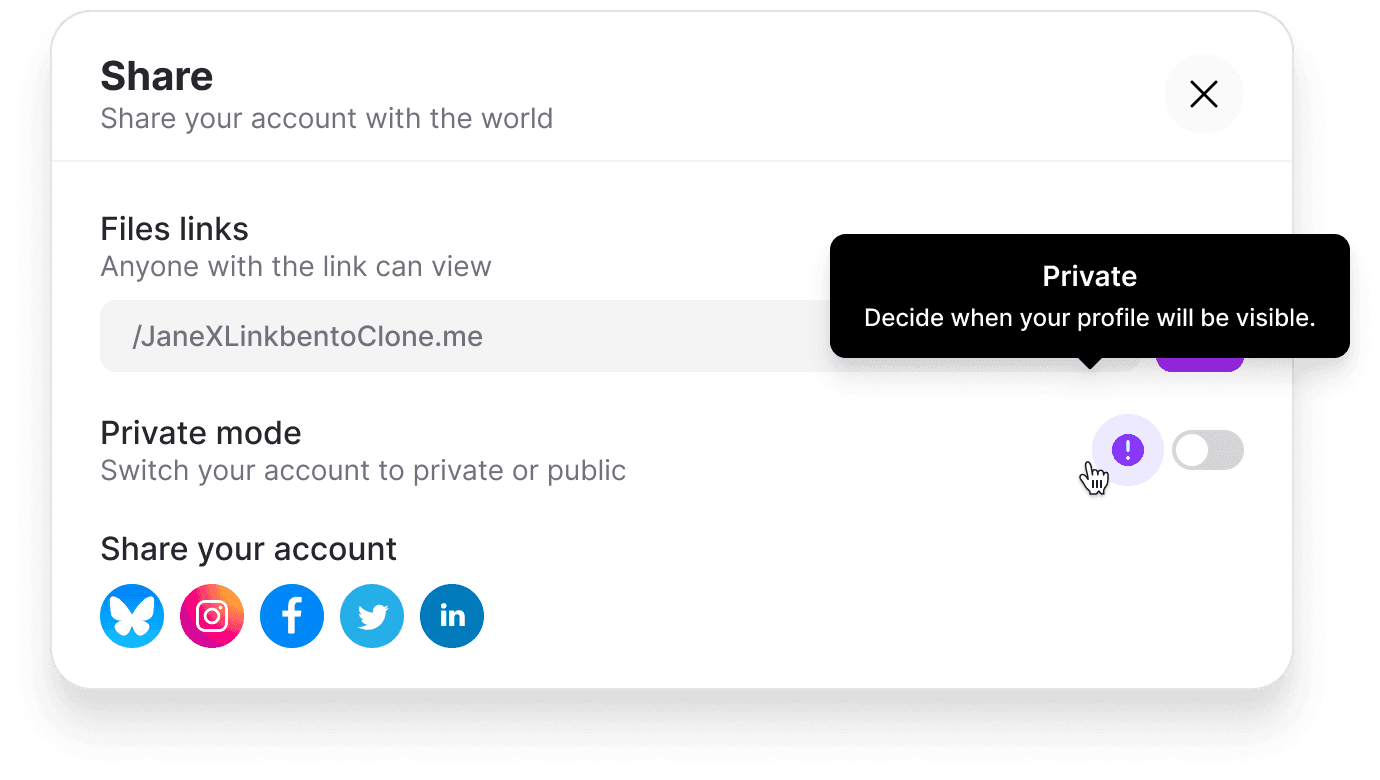
Task: Enable the Private mode toggle switch
Action: point(1207,450)
